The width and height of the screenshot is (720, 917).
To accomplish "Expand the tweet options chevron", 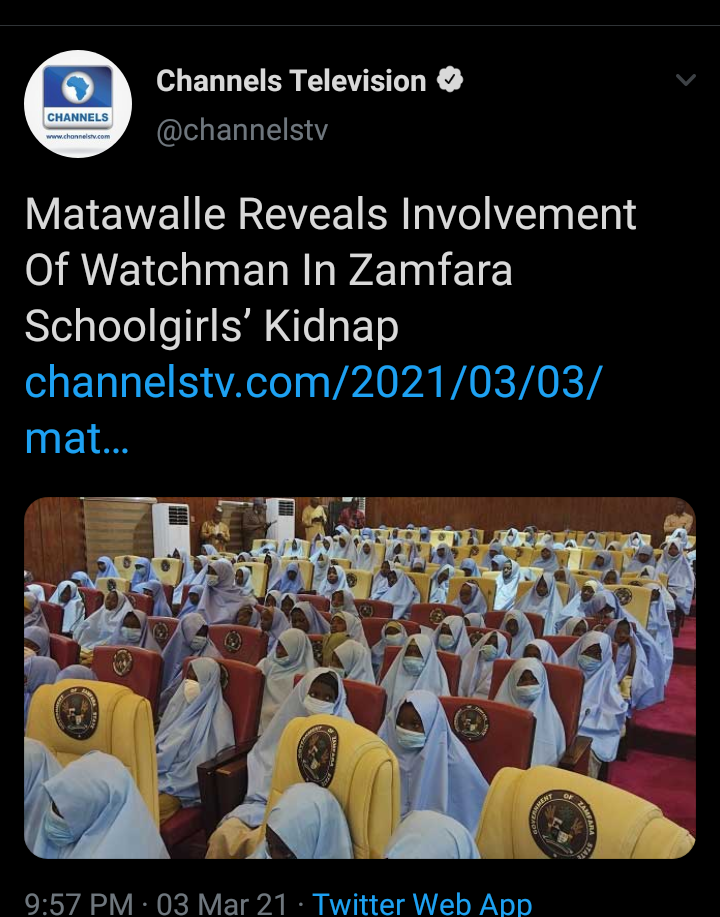I will tap(685, 80).
